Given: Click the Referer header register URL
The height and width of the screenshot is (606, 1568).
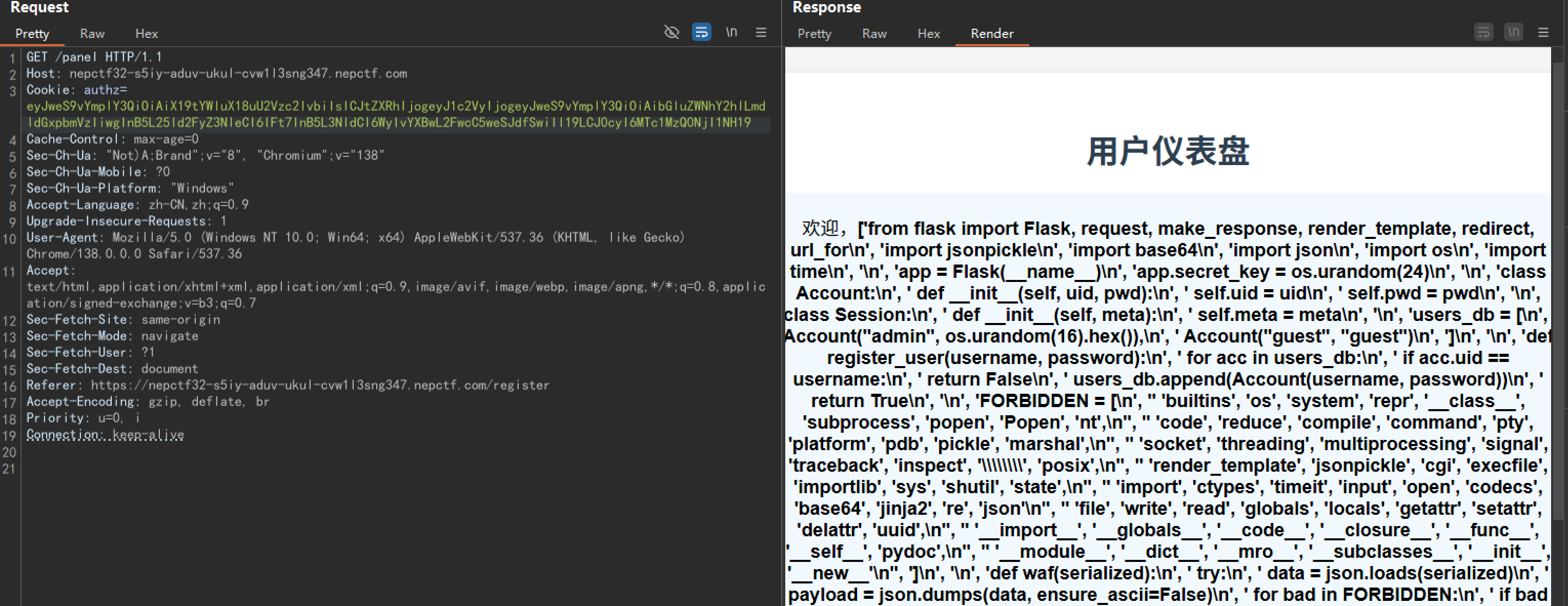Looking at the screenshot, I should pos(319,385).
